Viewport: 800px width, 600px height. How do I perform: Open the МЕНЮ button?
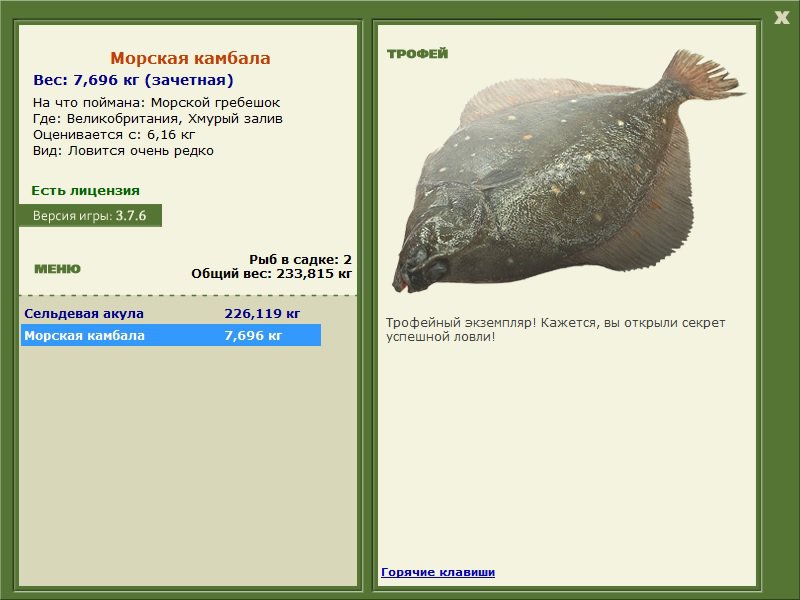(57, 269)
